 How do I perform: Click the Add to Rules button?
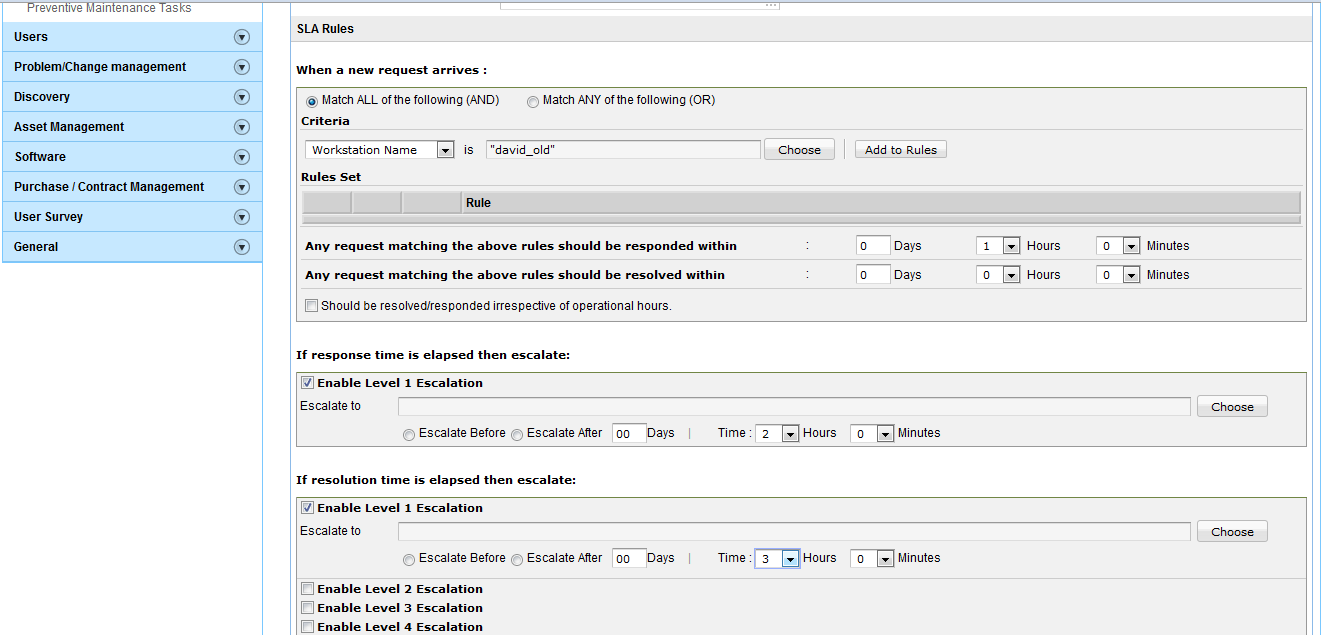click(x=900, y=150)
